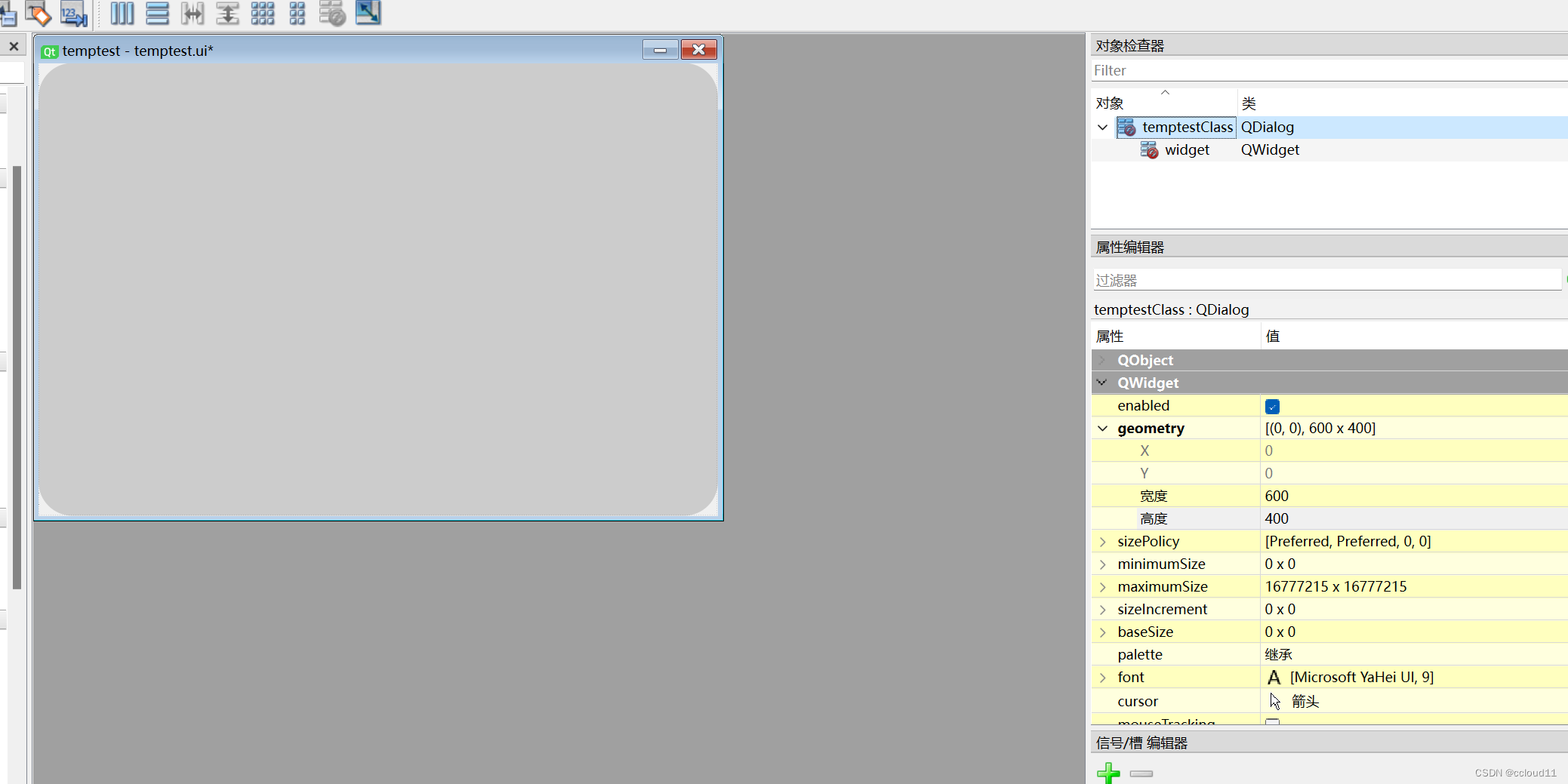Click the 属性编辑器 panel title
The height and width of the screenshot is (784, 1568).
[x=1130, y=247]
